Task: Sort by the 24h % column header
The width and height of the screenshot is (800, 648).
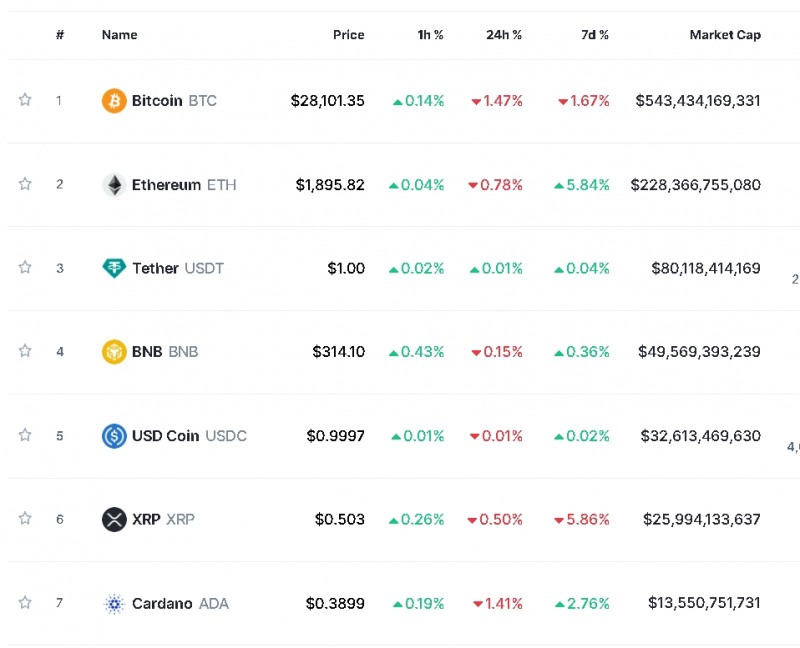Action: point(504,35)
